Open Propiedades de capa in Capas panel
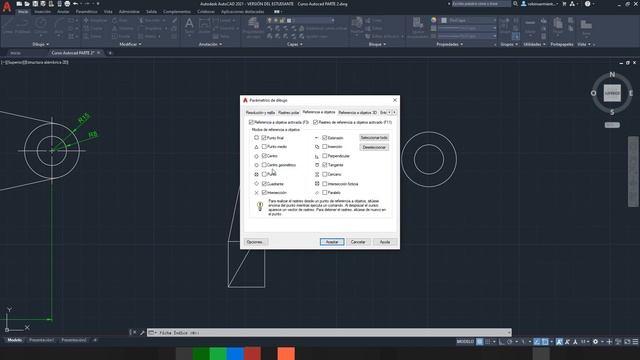This screenshot has height=360, width=640. tap(253, 28)
